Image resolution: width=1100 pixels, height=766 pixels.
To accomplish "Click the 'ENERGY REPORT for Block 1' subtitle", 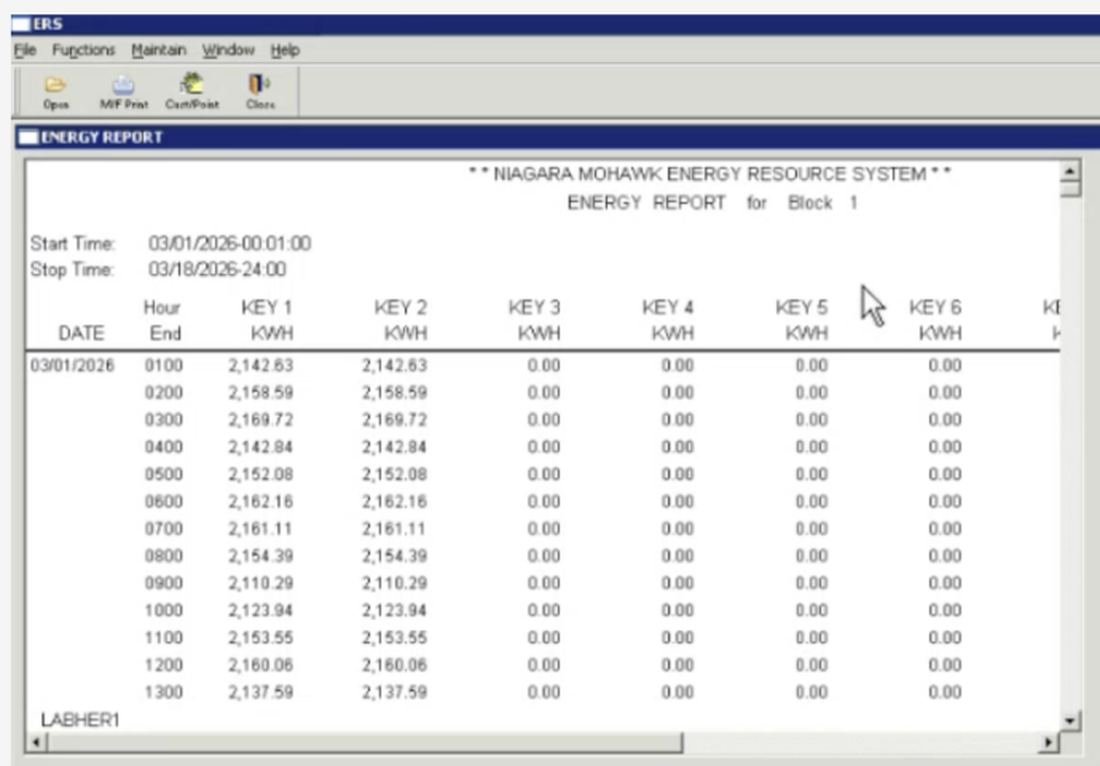I will click(x=712, y=203).
